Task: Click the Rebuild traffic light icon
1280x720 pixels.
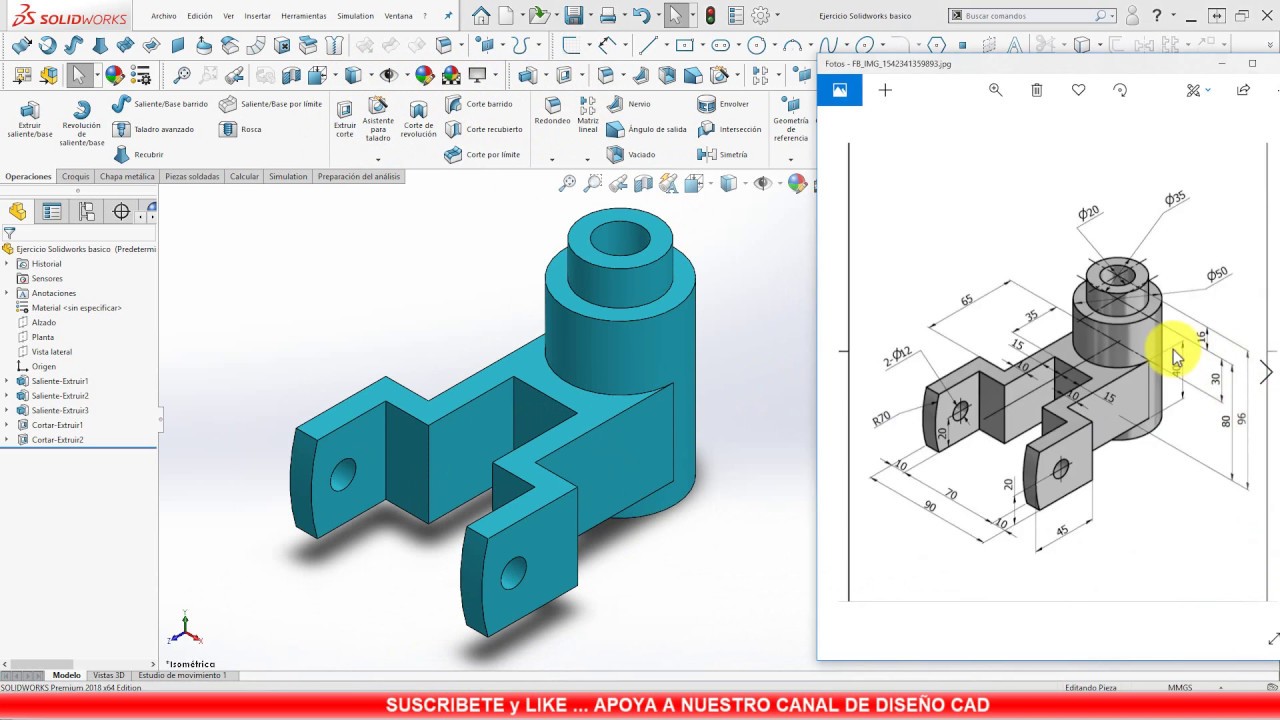Action: tap(711, 15)
